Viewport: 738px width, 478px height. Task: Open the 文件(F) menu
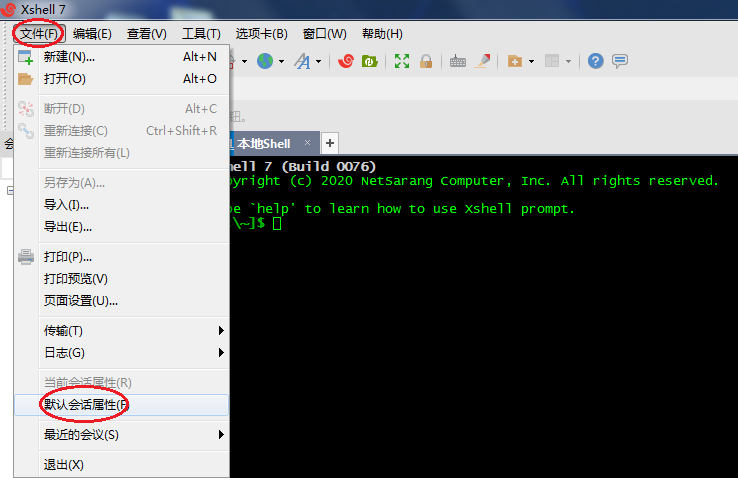point(39,34)
